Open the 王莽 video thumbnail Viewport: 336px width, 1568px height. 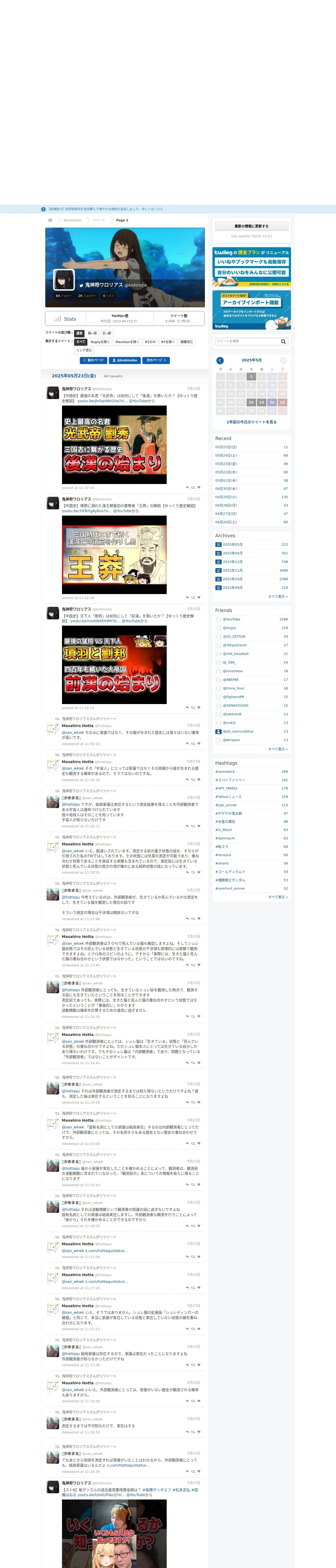pyautogui.click(x=114, y=555)
